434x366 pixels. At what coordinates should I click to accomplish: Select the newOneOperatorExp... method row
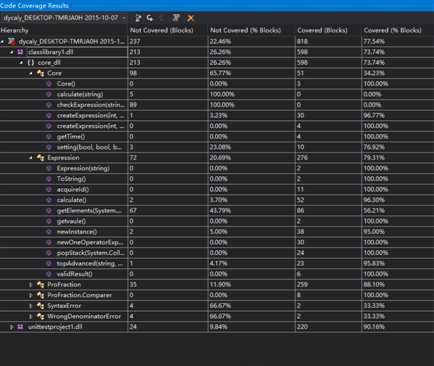point(217,242)
